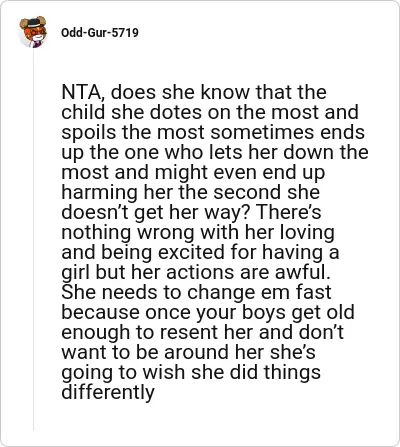
Task: Click the line "want to be around her she's"
Action: 188,352
